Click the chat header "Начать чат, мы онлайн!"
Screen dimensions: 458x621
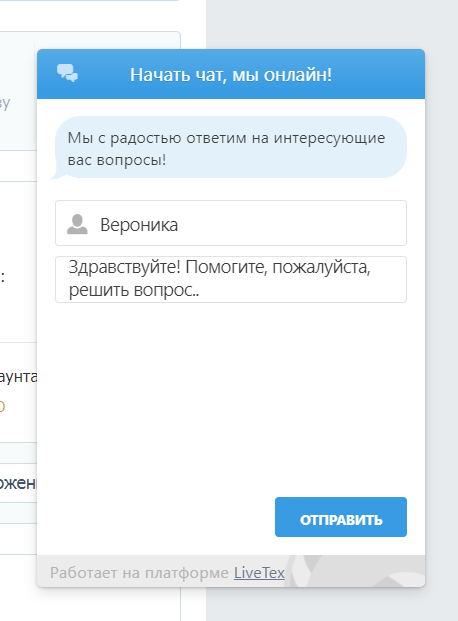(x=231, y=74)
